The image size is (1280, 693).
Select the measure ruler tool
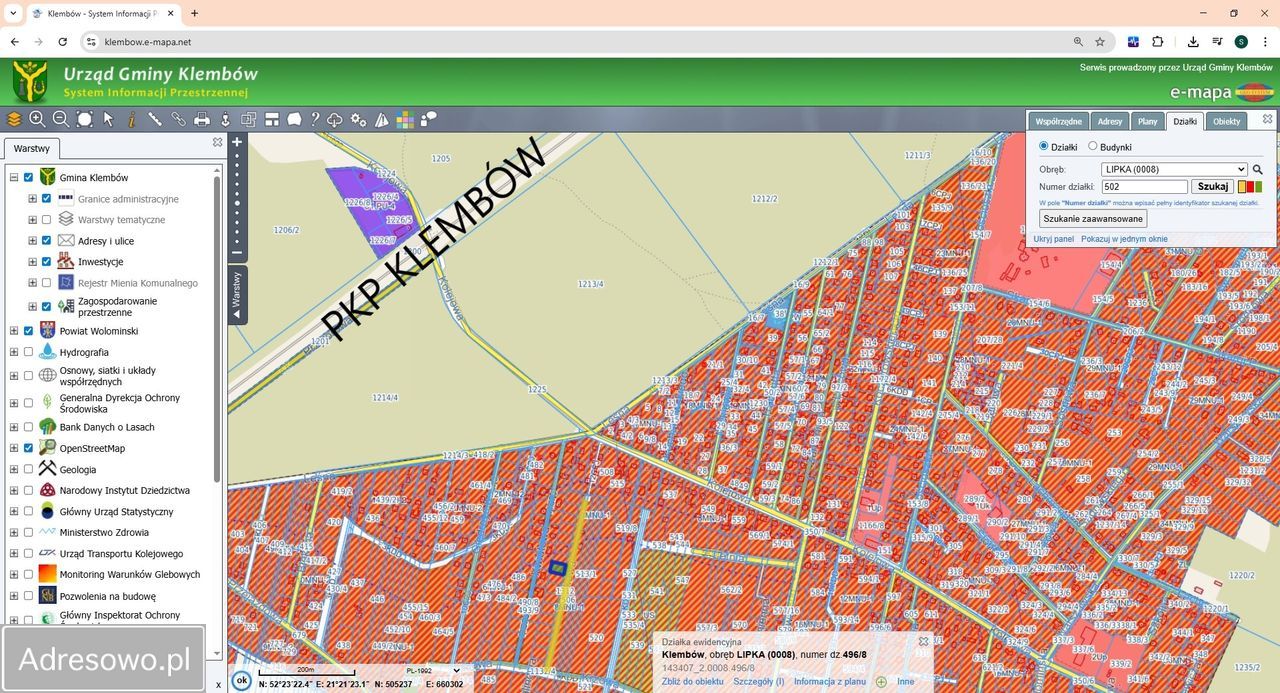point(155,119)
